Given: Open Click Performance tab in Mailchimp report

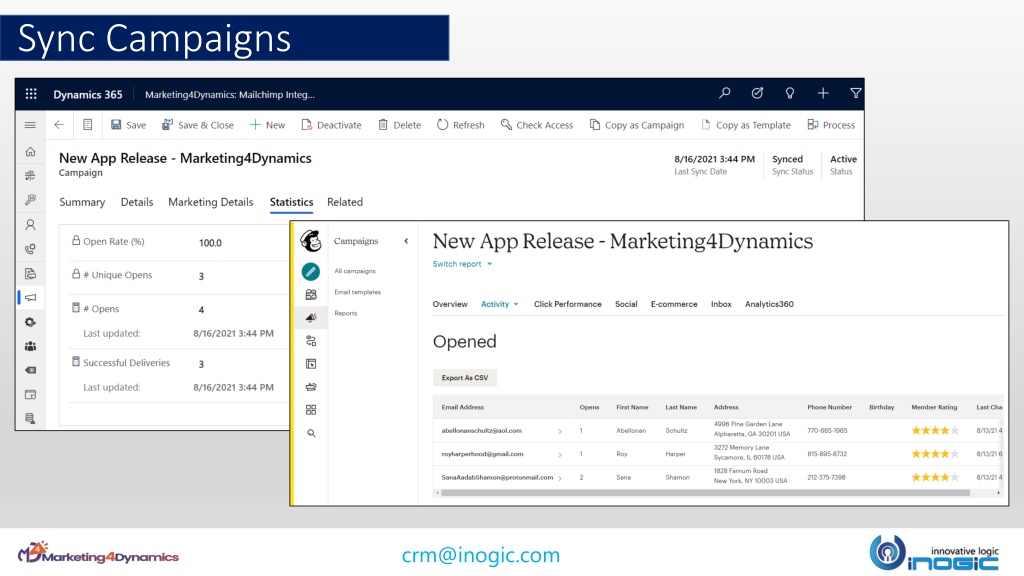Looking at the screenshot, I should pos(568,304).
